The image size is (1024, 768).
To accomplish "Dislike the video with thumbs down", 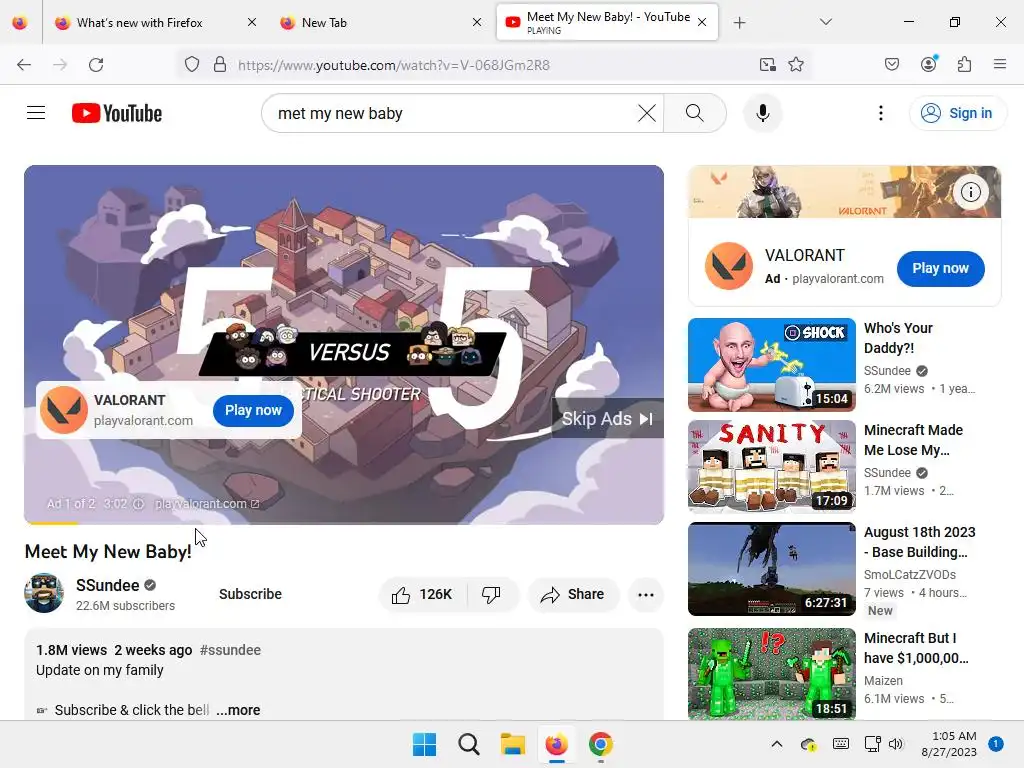I will [491, 594].
